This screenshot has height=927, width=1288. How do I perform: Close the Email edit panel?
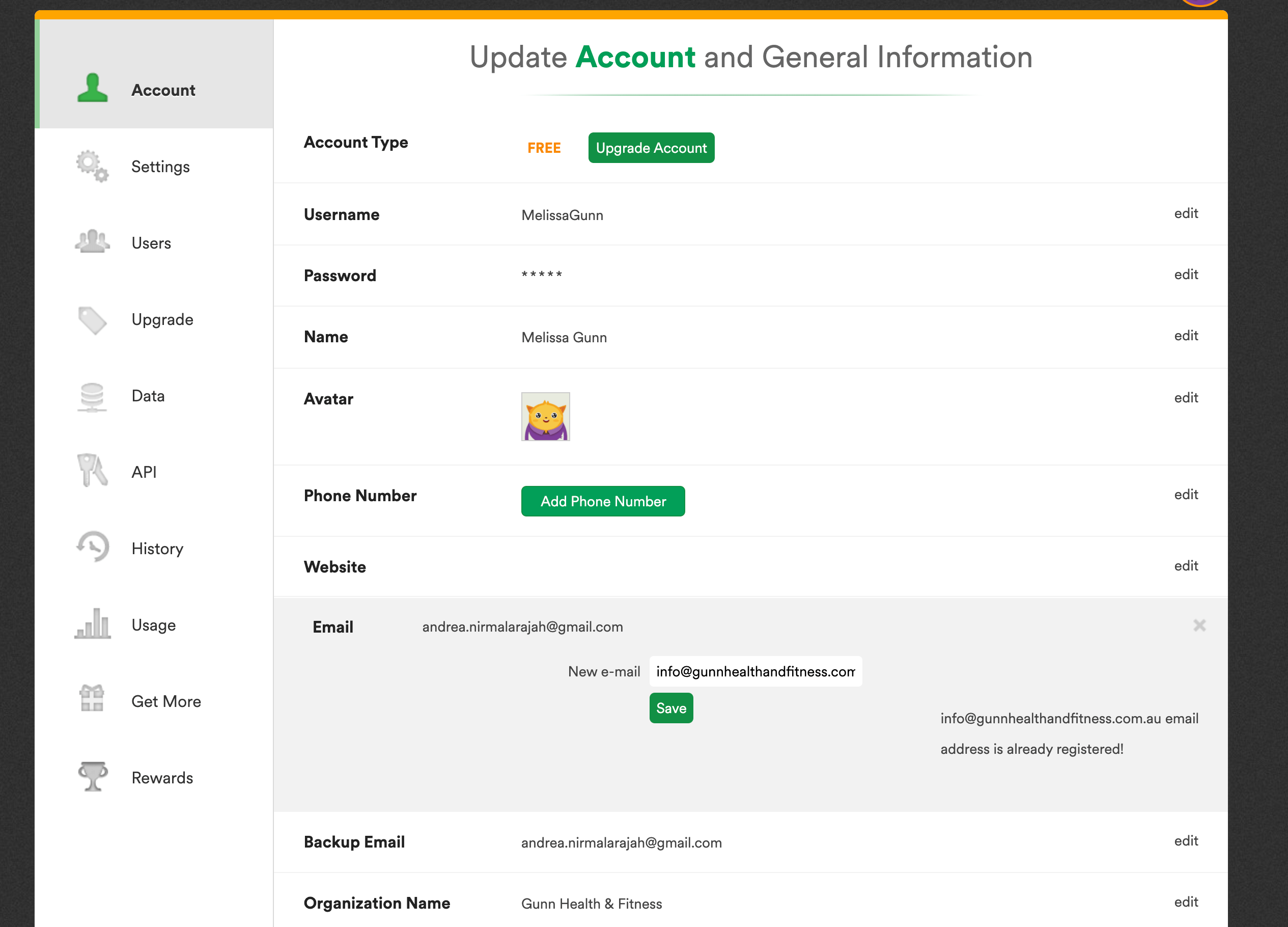click(1199, 625)
